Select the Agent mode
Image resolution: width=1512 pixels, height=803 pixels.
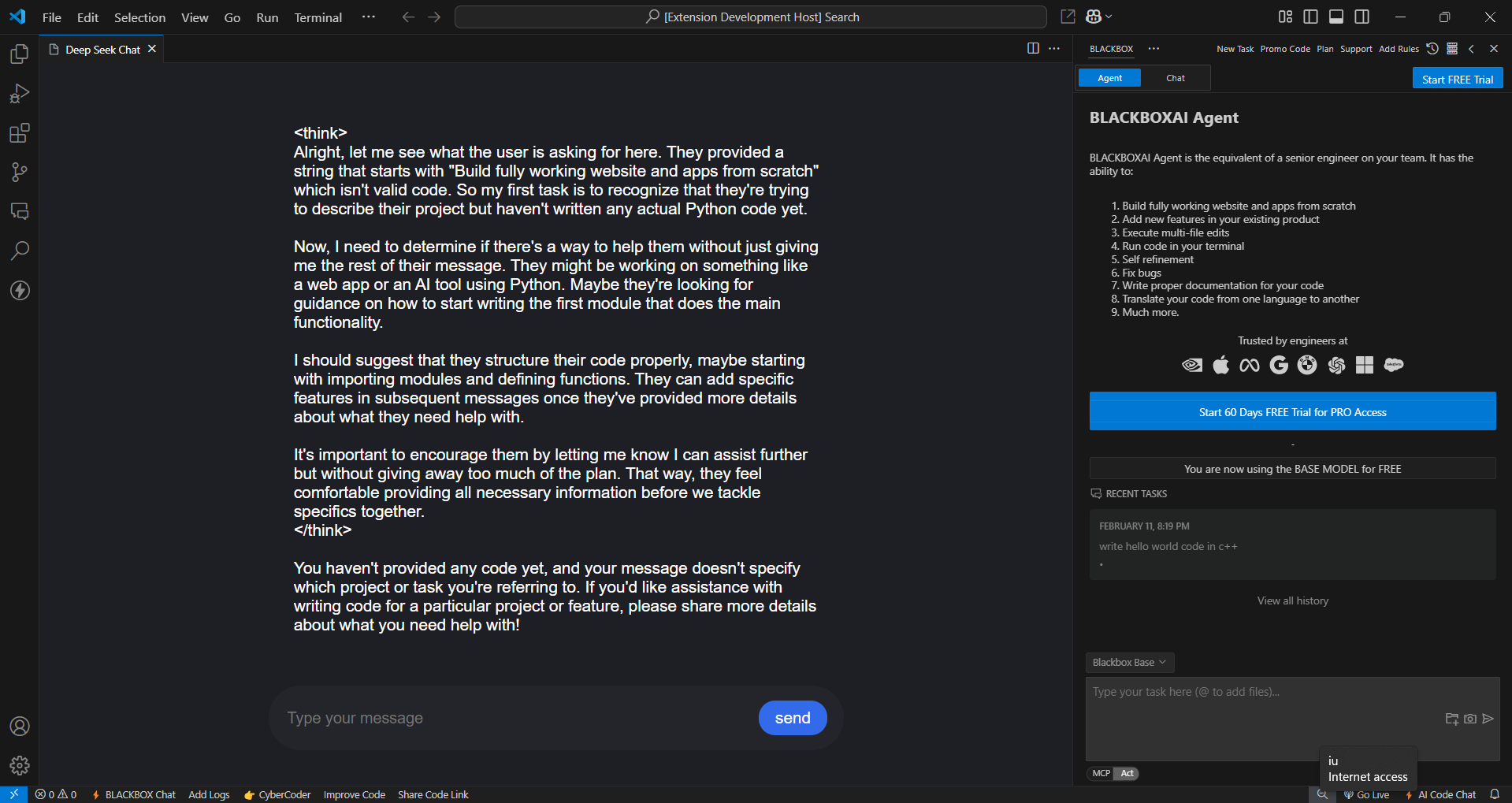[1109, 78]
